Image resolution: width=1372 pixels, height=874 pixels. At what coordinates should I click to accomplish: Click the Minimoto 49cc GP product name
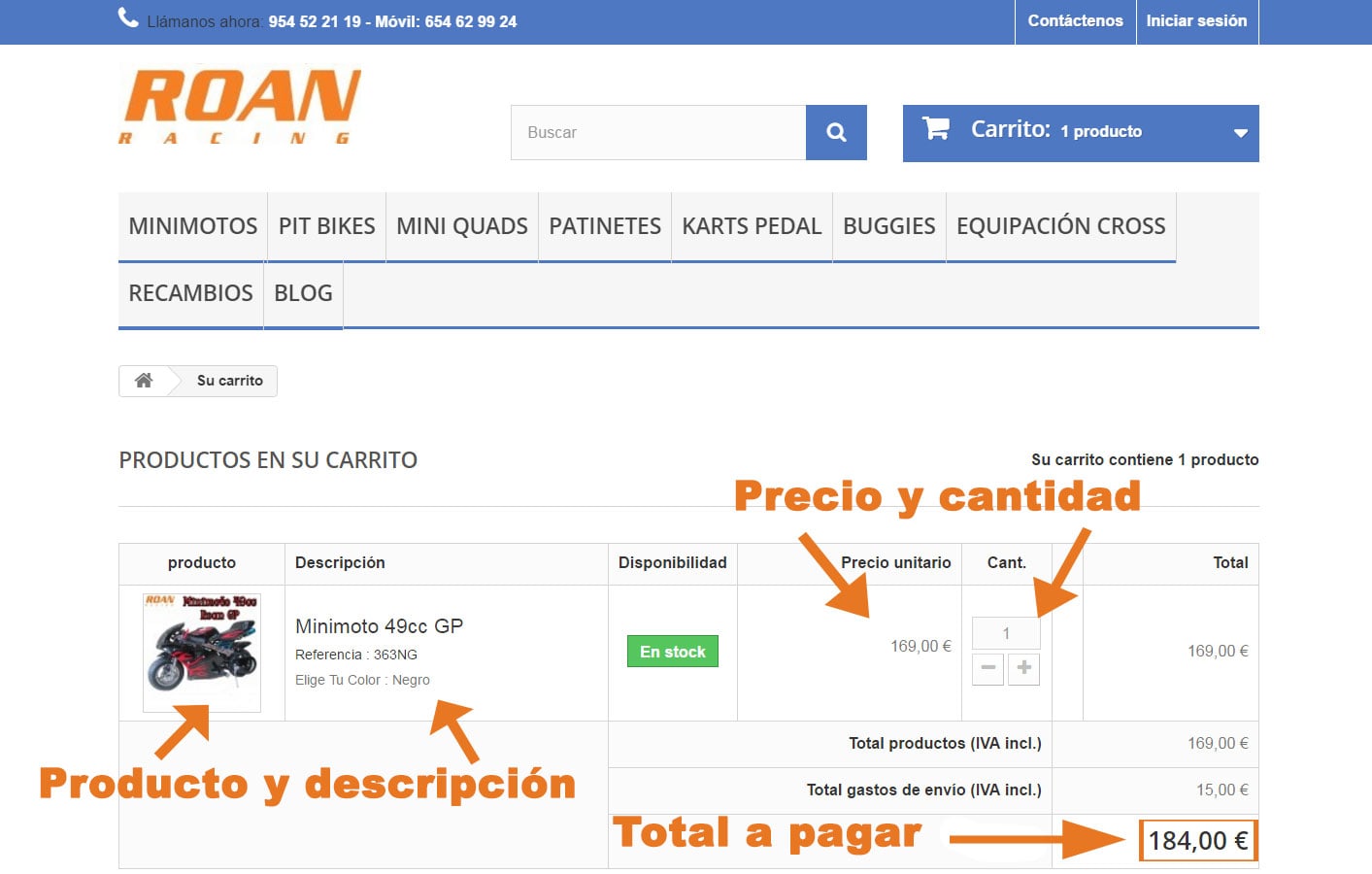pos(379,626)
